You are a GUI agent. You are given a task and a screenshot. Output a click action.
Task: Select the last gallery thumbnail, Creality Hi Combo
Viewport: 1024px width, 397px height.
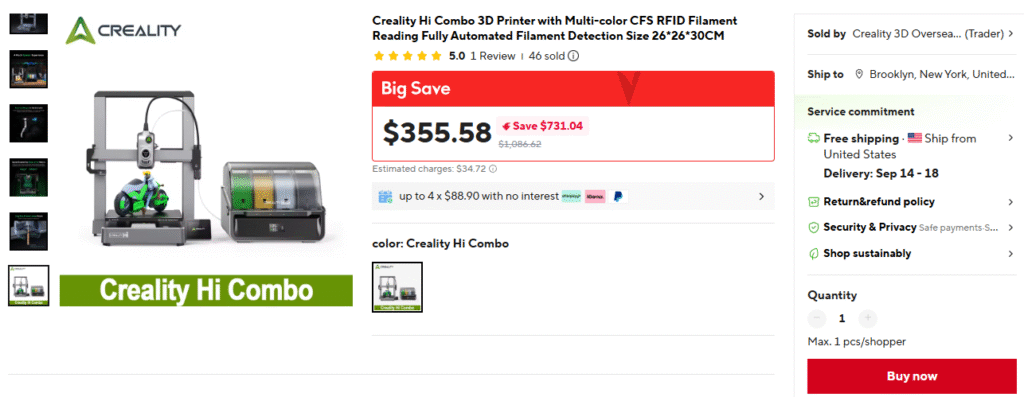click(x=28, y=285)
